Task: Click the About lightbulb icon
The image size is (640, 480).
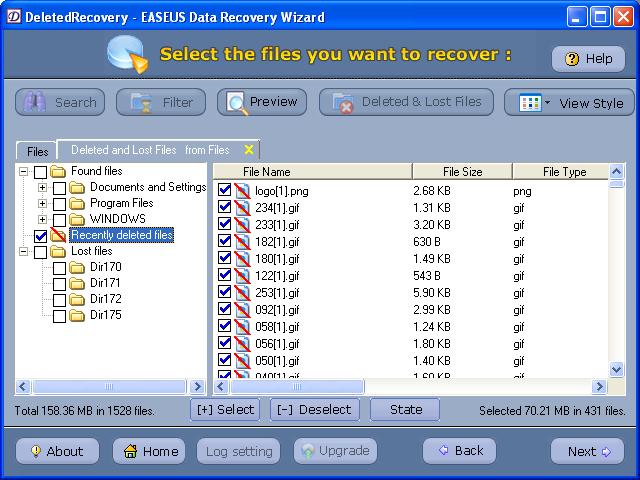Action: point(36,451)
